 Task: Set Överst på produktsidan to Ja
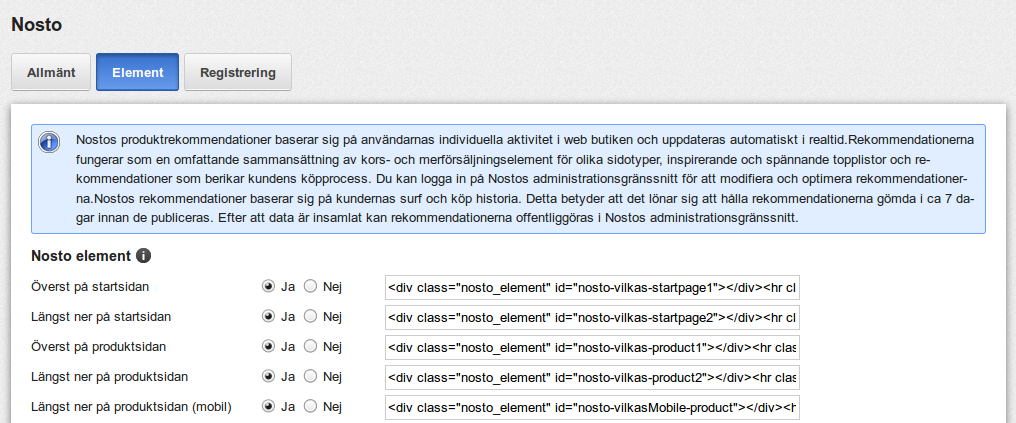pyautogui.click(x=268, y=347)
